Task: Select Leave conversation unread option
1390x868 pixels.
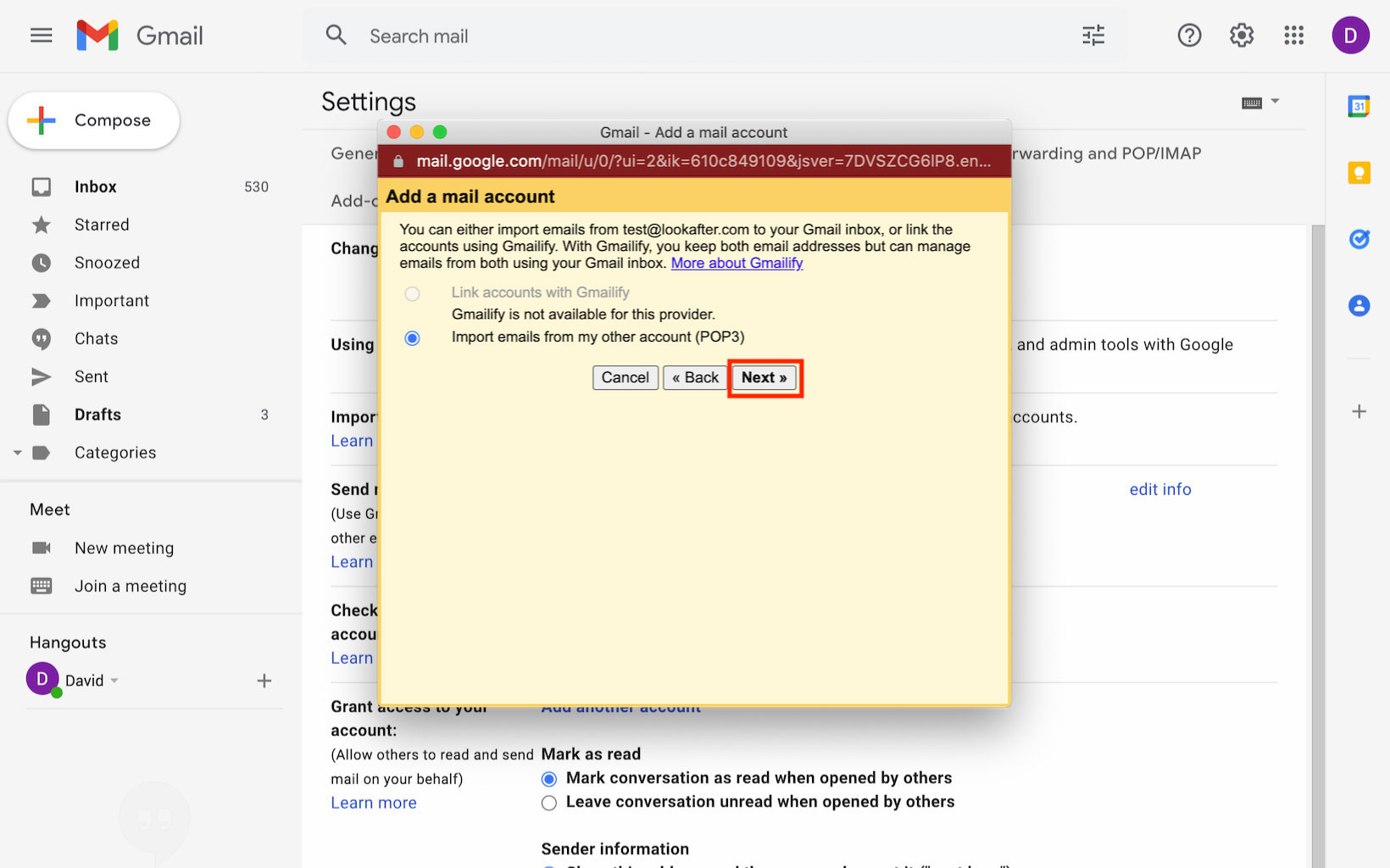Action: point(549,803)
